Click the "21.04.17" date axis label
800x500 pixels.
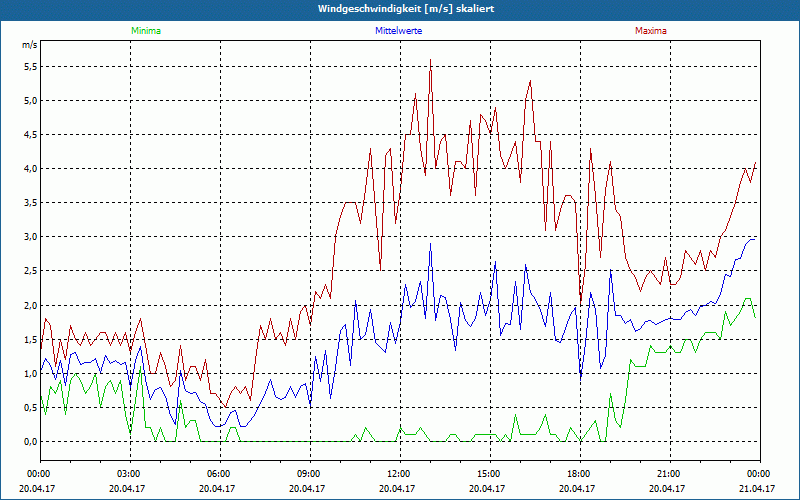tap(758, 488)
